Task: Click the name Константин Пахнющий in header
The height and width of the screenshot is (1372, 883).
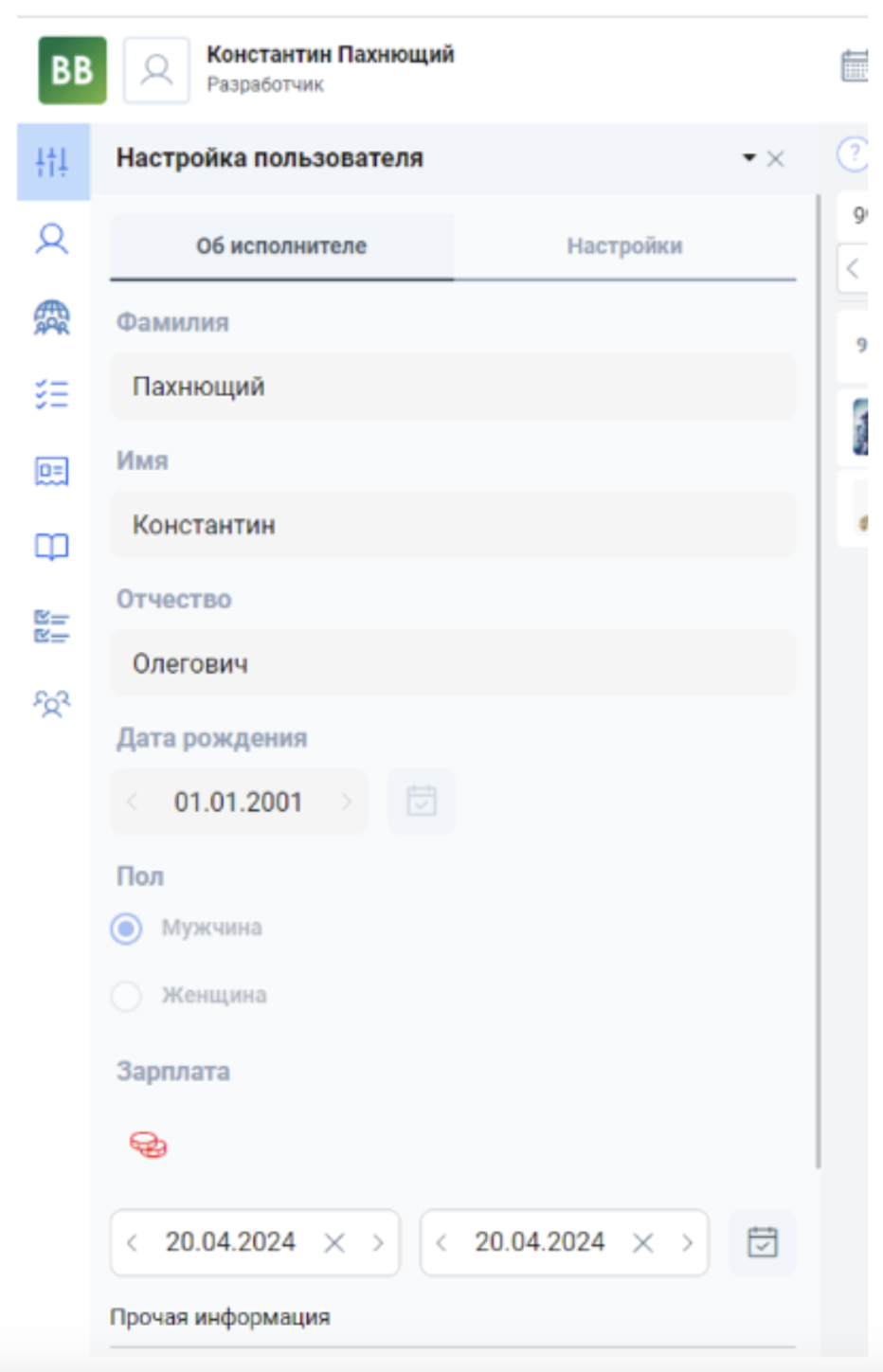Action: click(331, 54)
